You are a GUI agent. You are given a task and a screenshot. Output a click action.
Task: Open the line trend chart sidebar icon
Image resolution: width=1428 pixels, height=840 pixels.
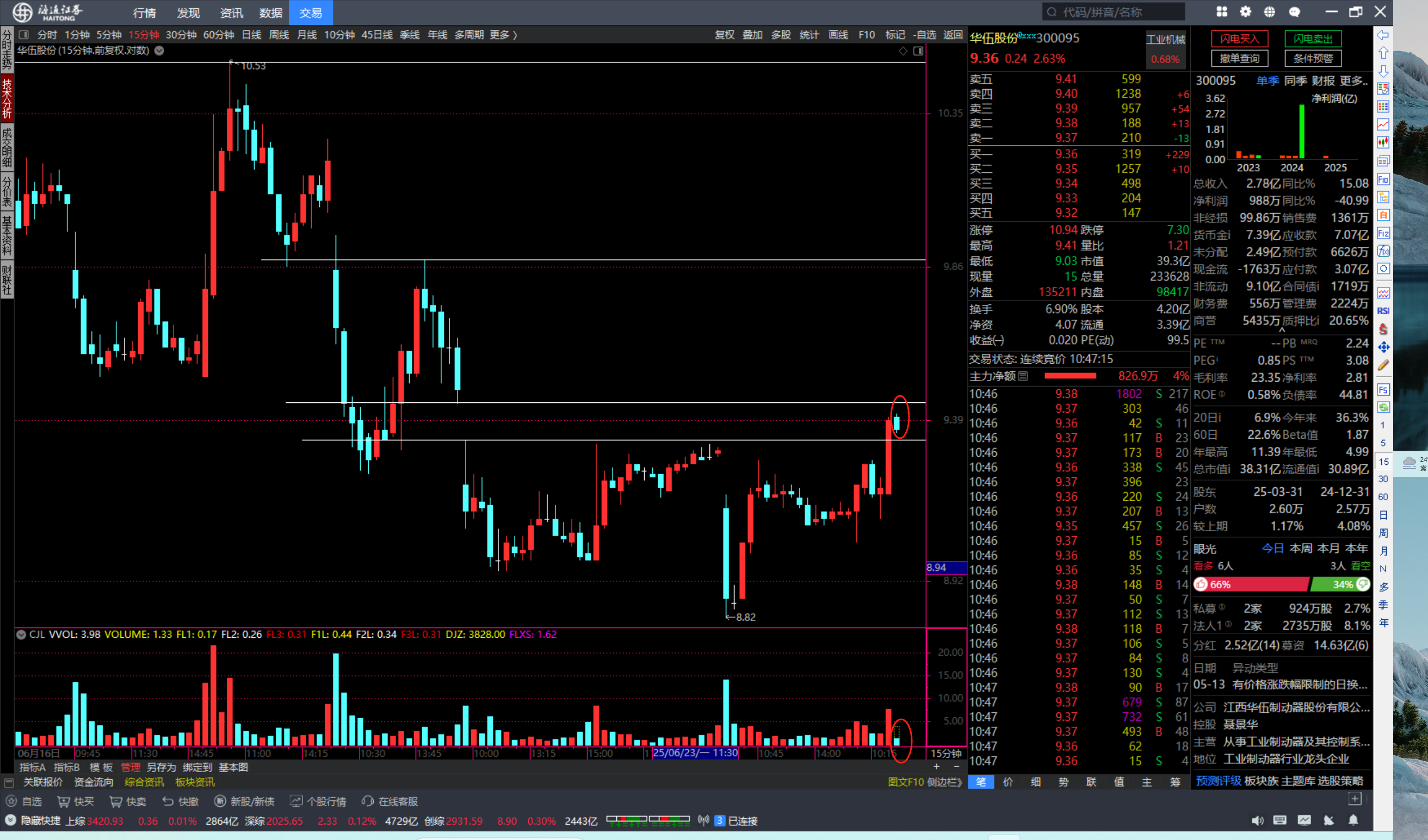[1383, 125]
